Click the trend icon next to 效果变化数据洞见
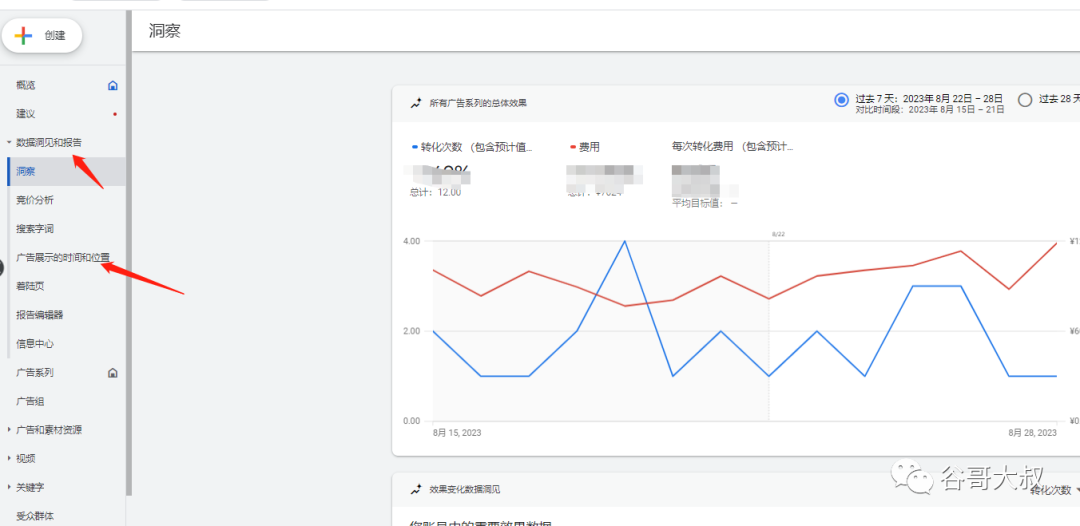This screenshot has width=1080, height=526. 415,489
